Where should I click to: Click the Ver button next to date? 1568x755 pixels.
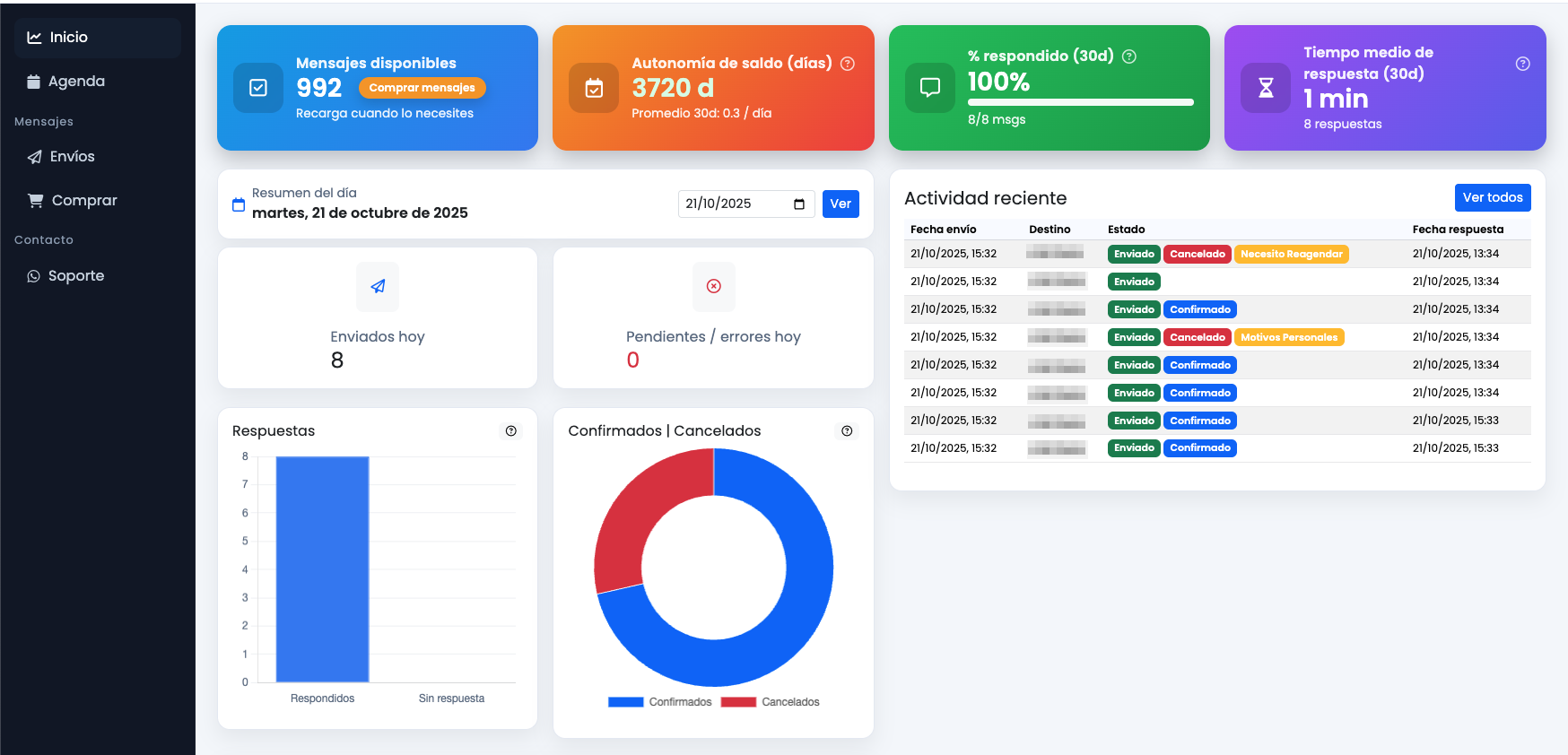pyautogui.click(x=841, y=204)
